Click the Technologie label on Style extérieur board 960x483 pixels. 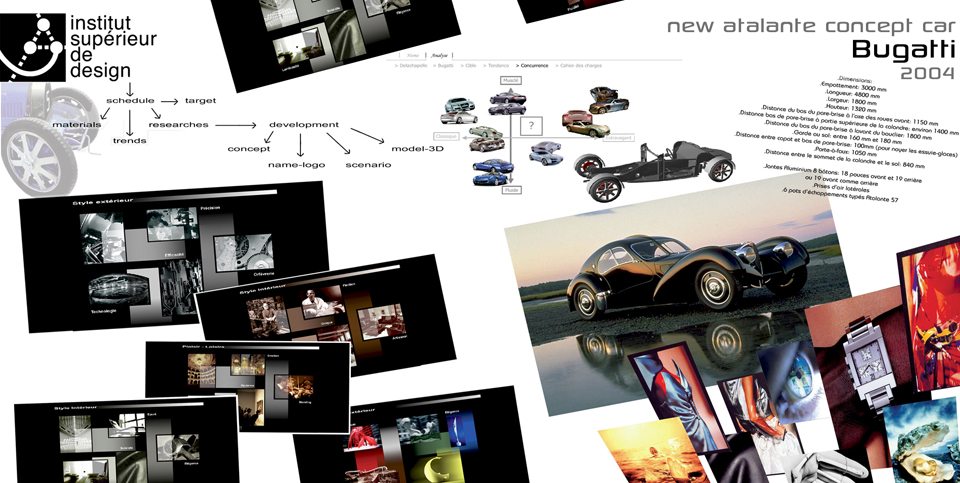pyautogui.click(x=102, y=310)
